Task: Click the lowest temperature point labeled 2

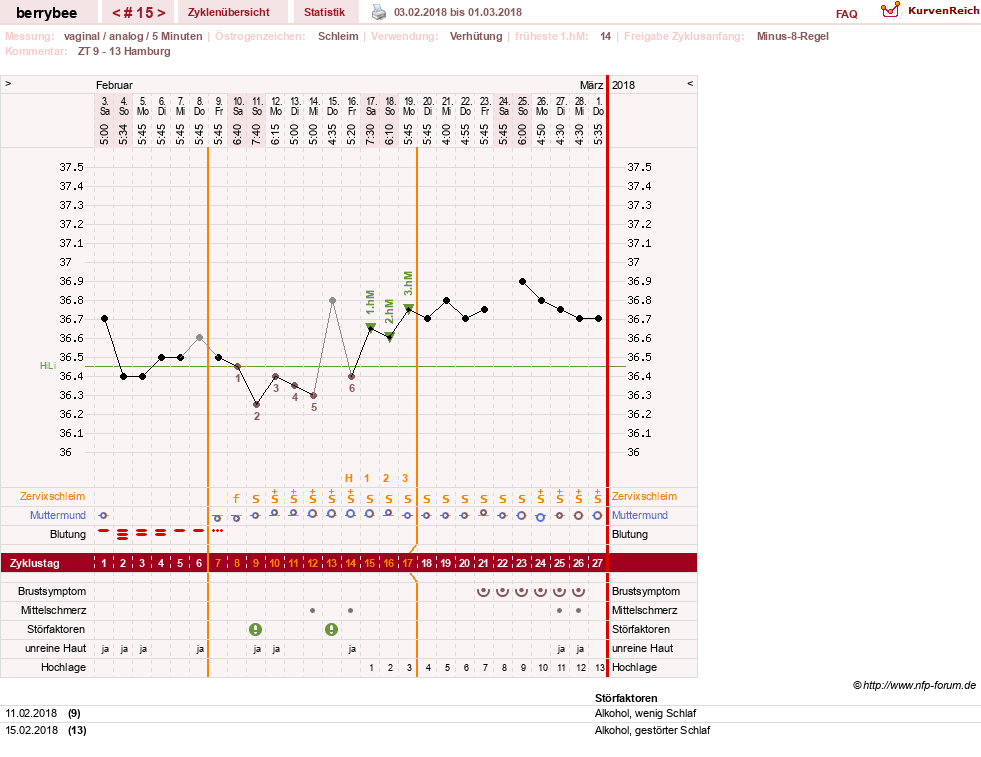Action: coord(257,405)
